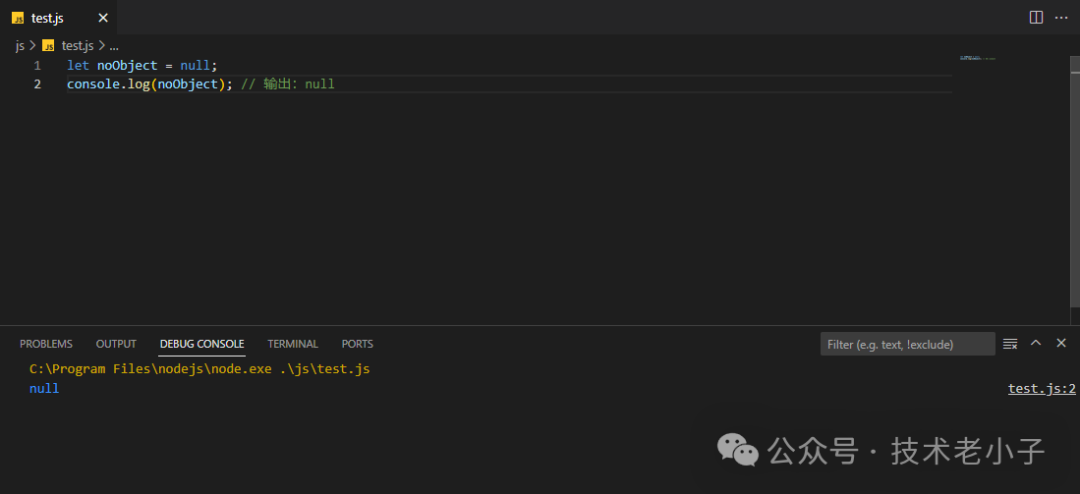Open the TERMINAL tab
1080x494 pixels.
(x=292, y=344)
